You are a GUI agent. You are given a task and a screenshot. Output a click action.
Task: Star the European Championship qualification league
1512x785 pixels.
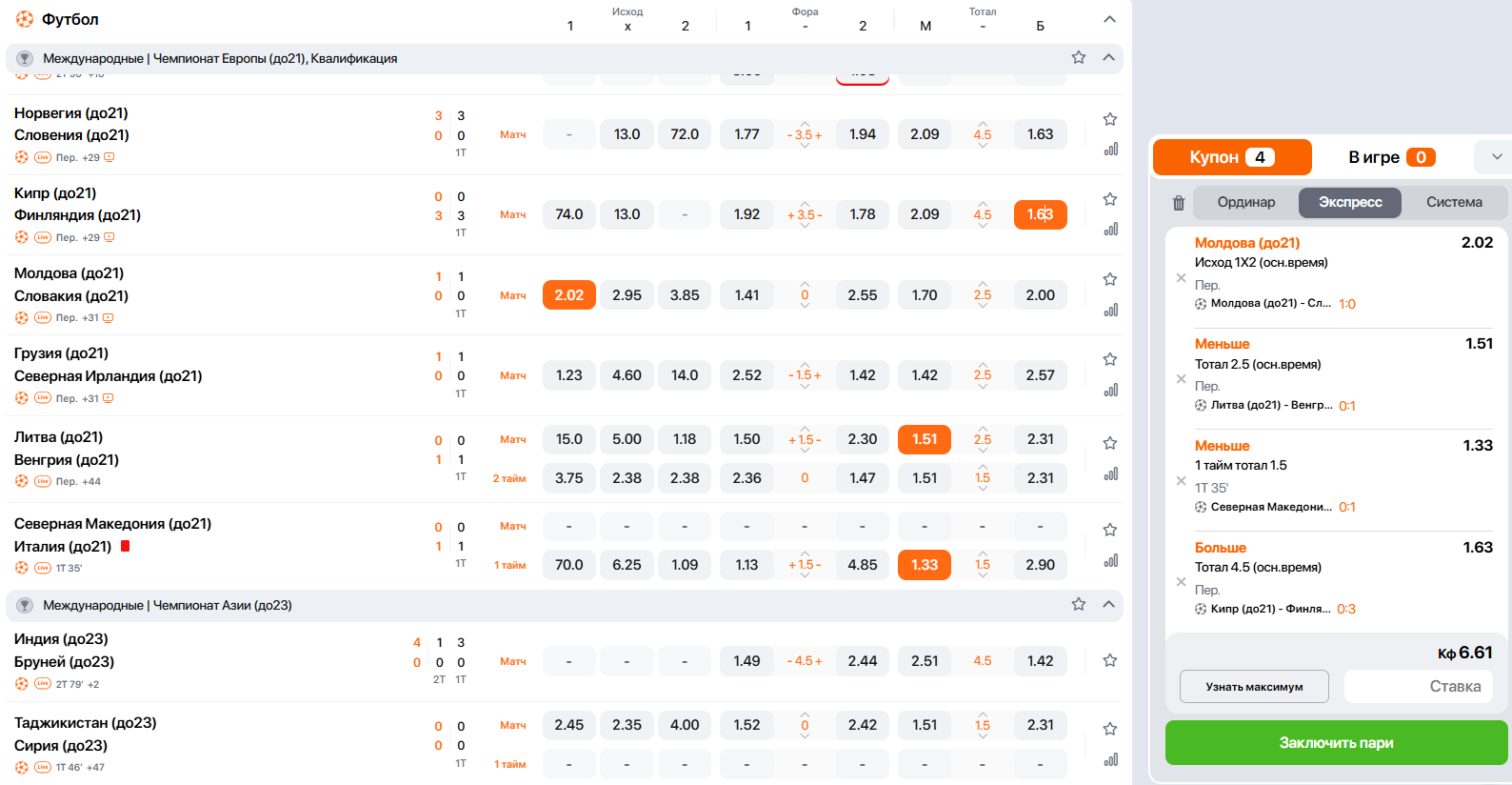pos(1078,58)
